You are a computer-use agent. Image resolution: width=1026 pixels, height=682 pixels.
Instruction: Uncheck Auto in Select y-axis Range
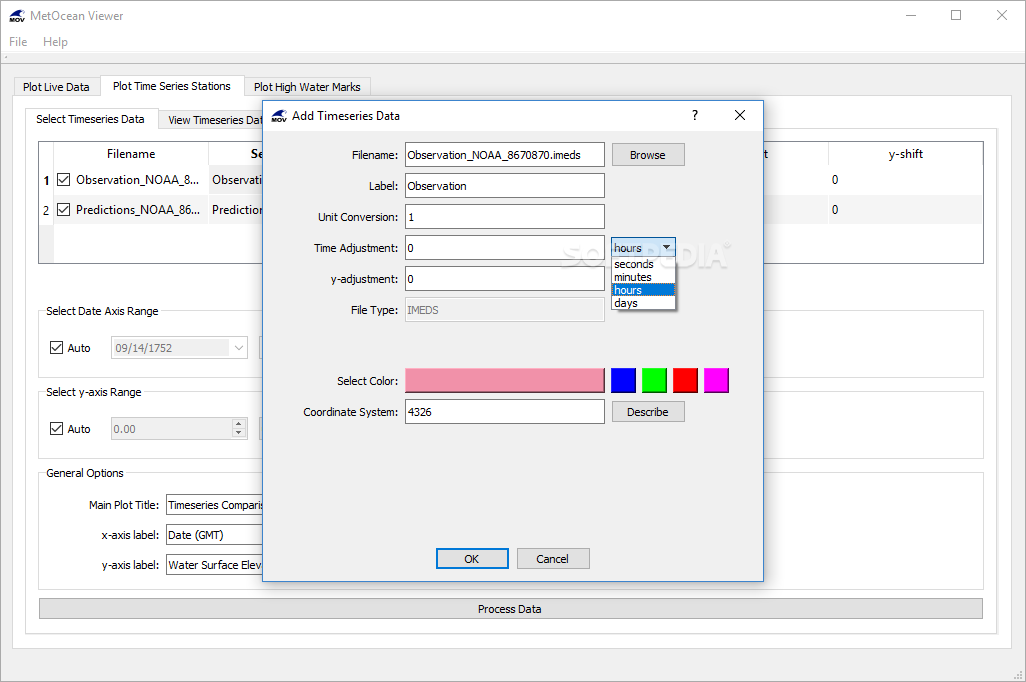pyautogui.click(x=57, y=429)
